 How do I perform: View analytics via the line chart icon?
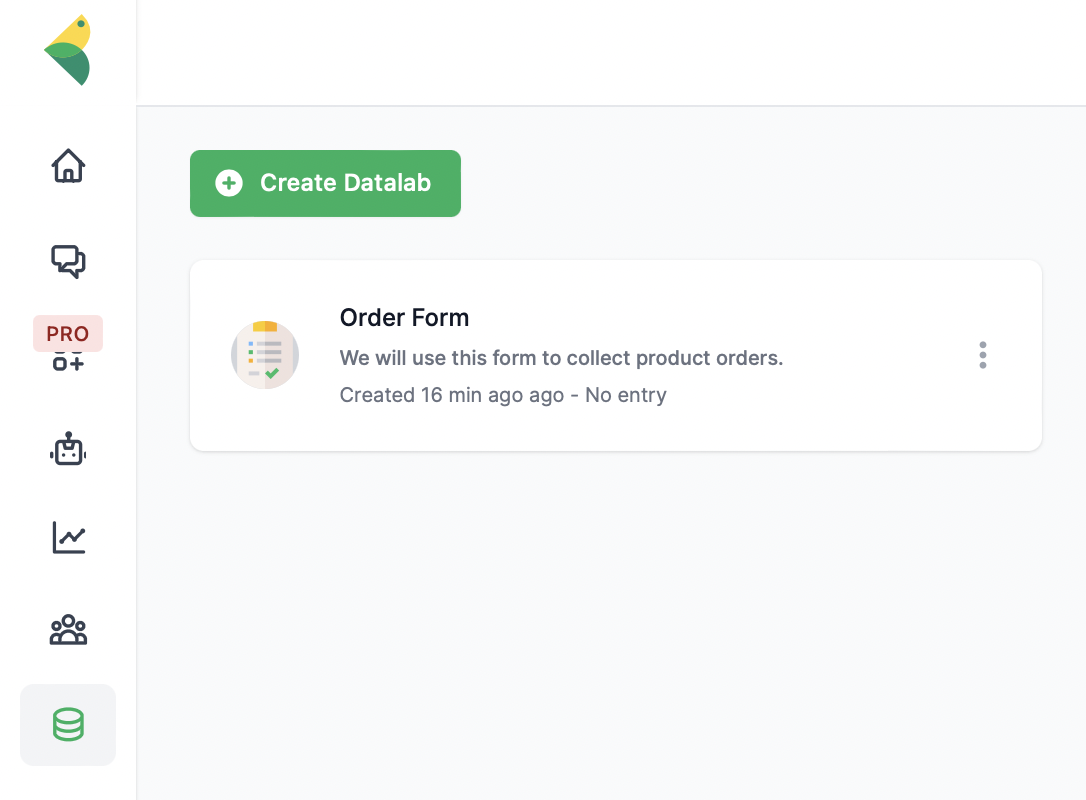[68, 539]
